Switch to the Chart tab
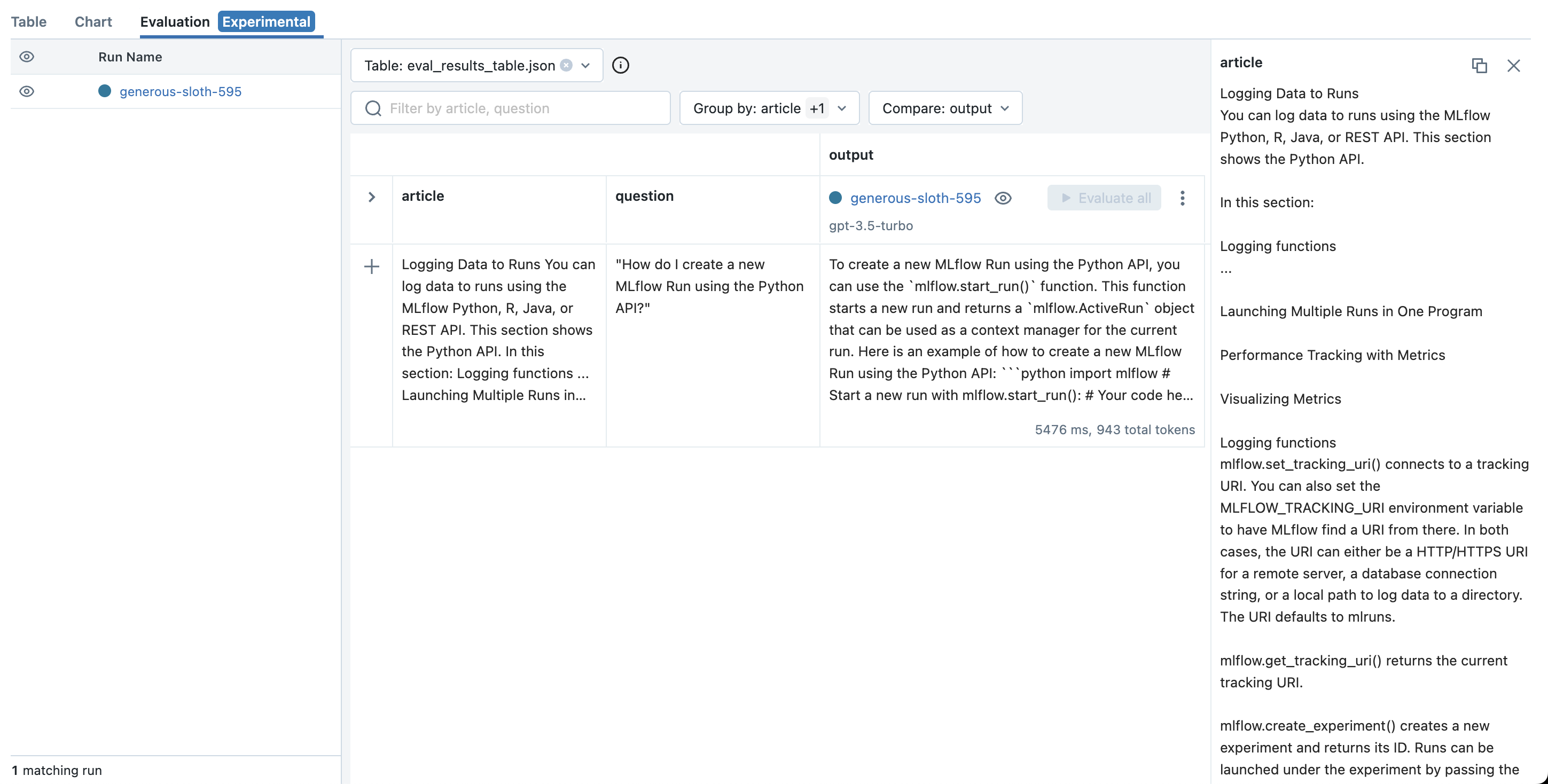 pyautogui.click(x=93, y=21)
